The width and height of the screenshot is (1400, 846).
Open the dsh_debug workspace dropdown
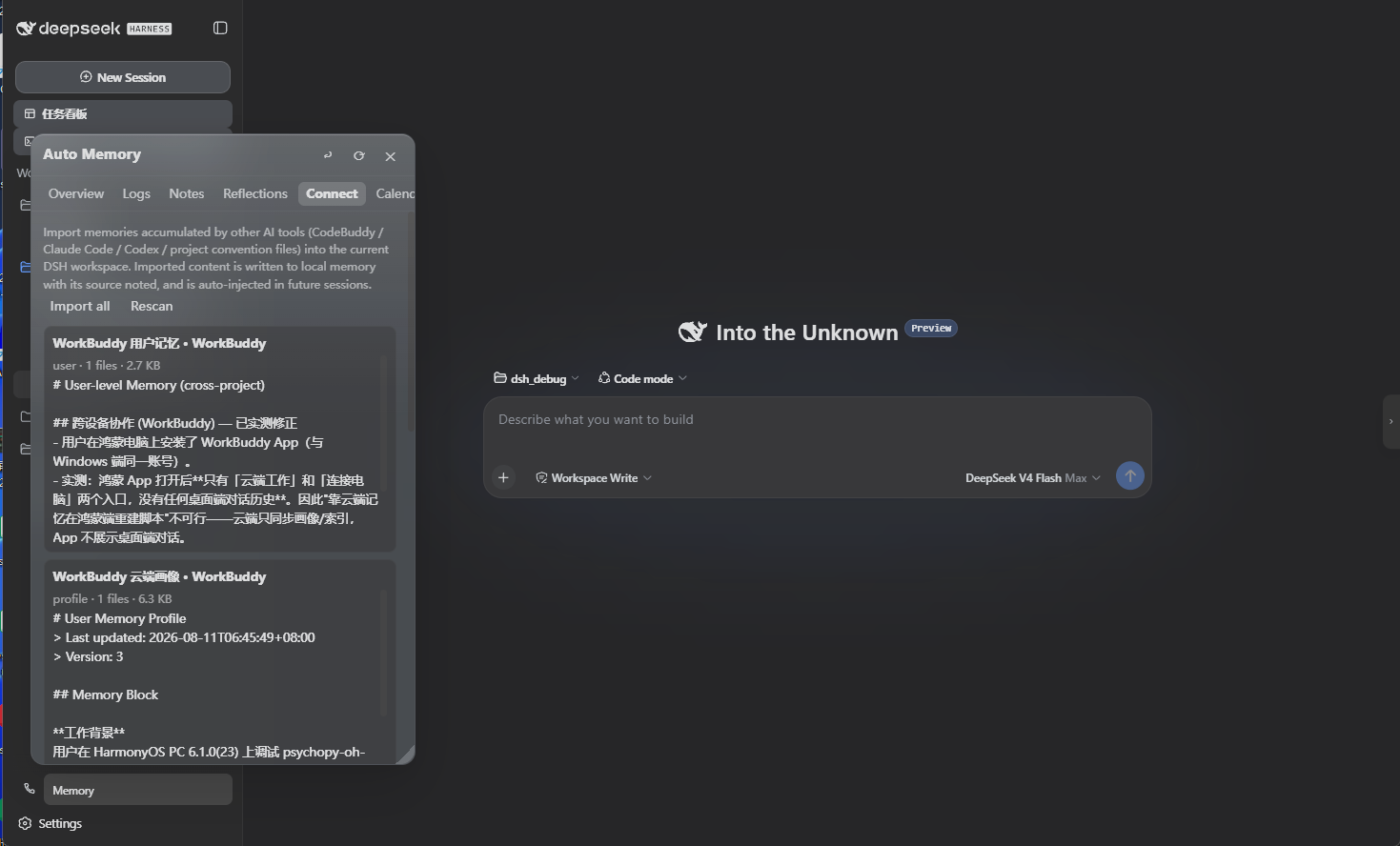(537, 378)
